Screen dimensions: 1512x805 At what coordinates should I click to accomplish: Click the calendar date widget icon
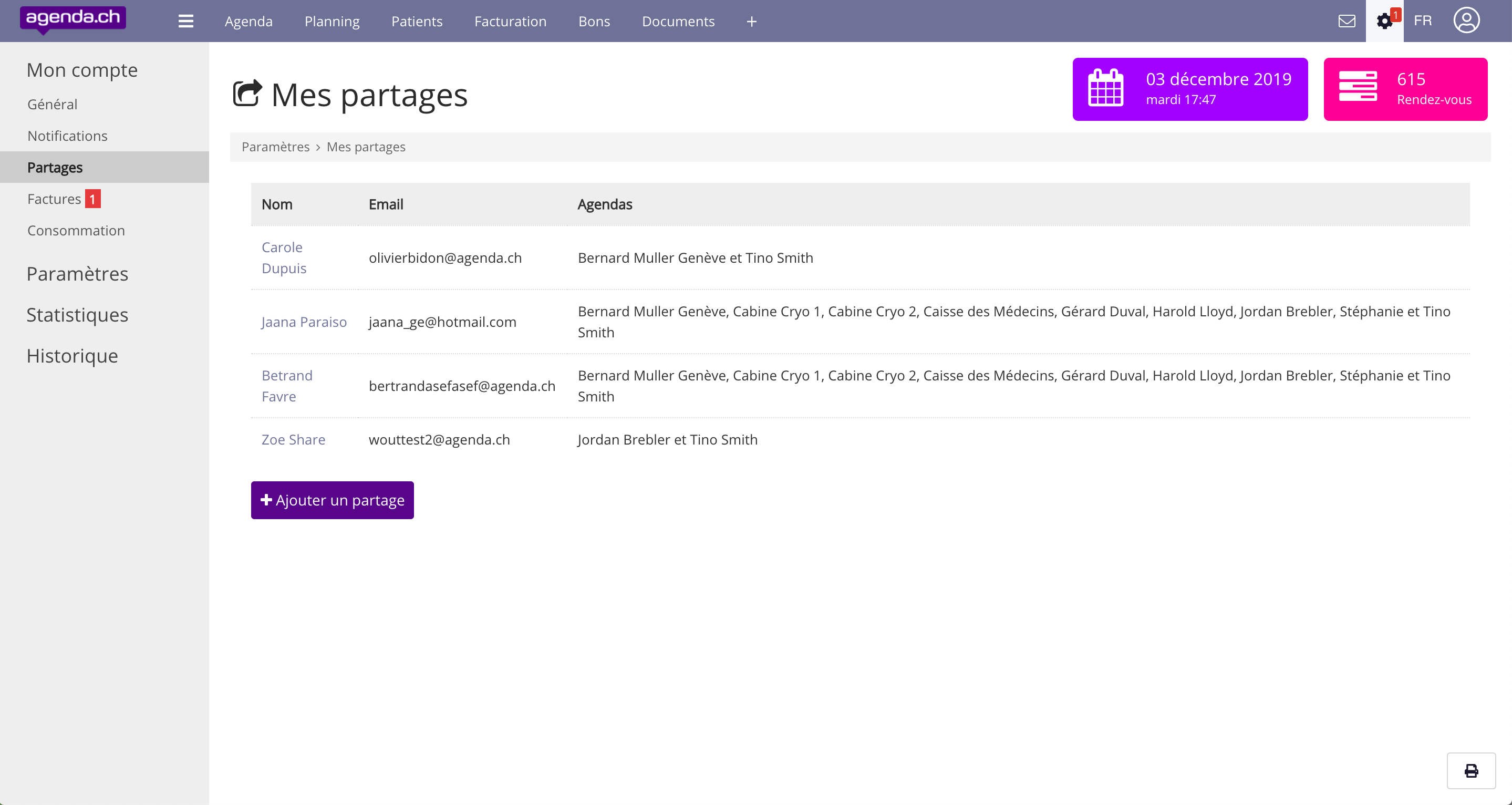[x=1105, y=88]
